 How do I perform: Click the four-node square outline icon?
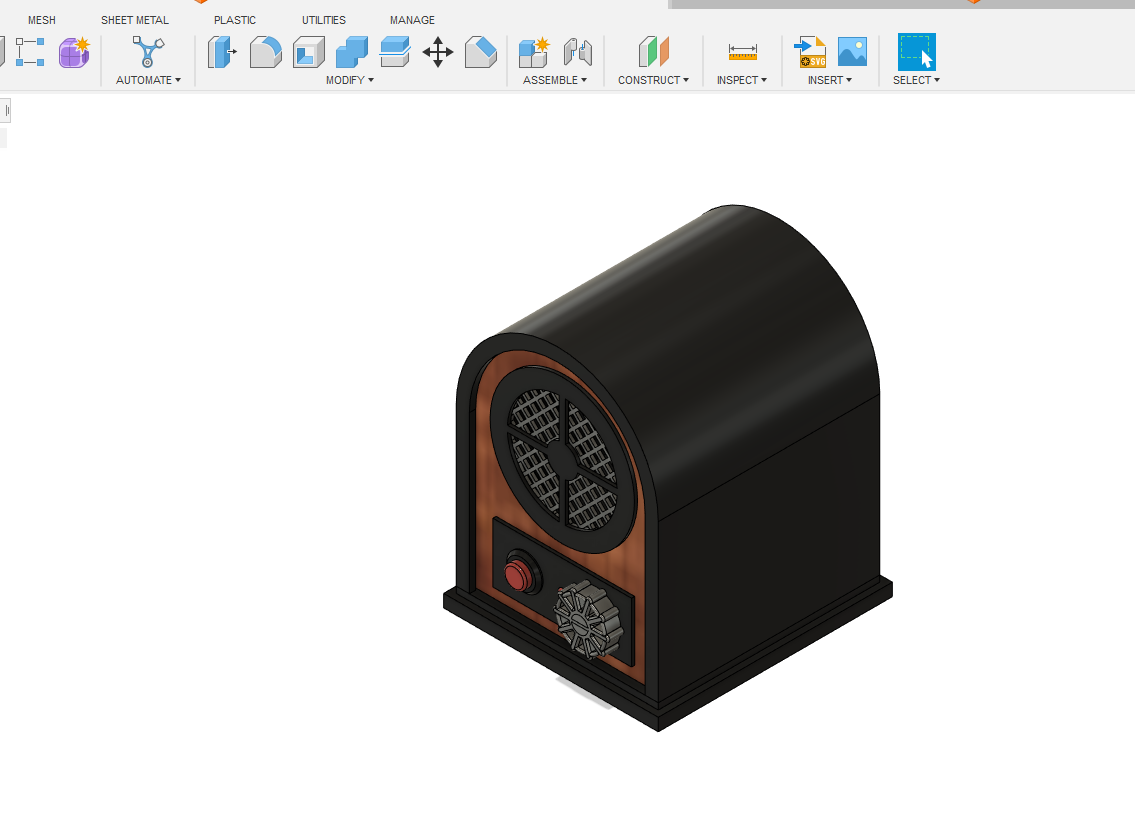coord(30,52)
